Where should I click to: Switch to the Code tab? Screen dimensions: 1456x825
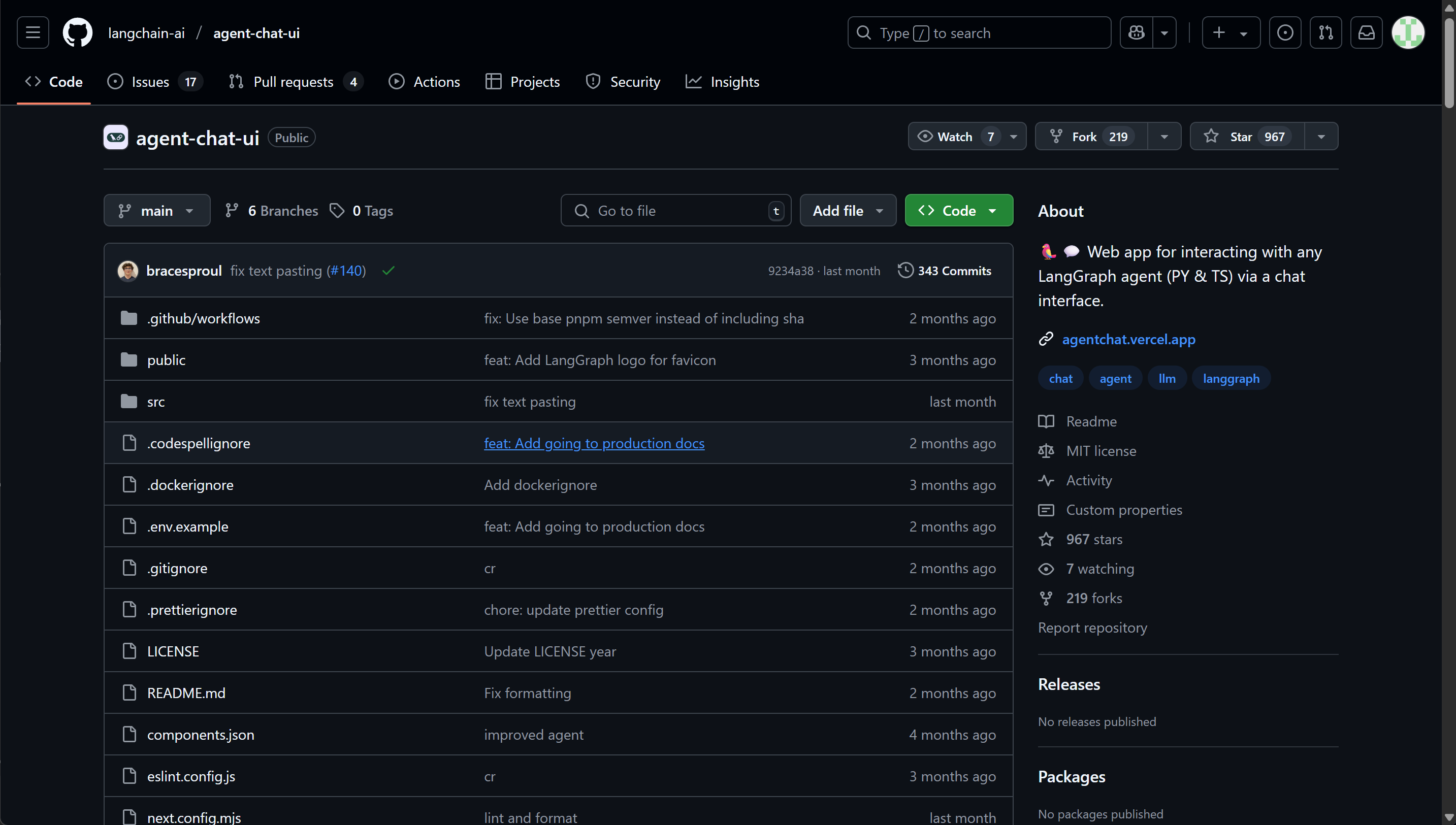[x=54, y=82]
